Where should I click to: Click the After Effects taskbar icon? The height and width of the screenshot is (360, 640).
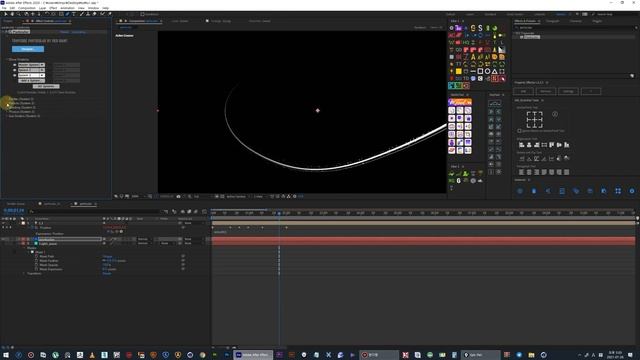point(253,355)
